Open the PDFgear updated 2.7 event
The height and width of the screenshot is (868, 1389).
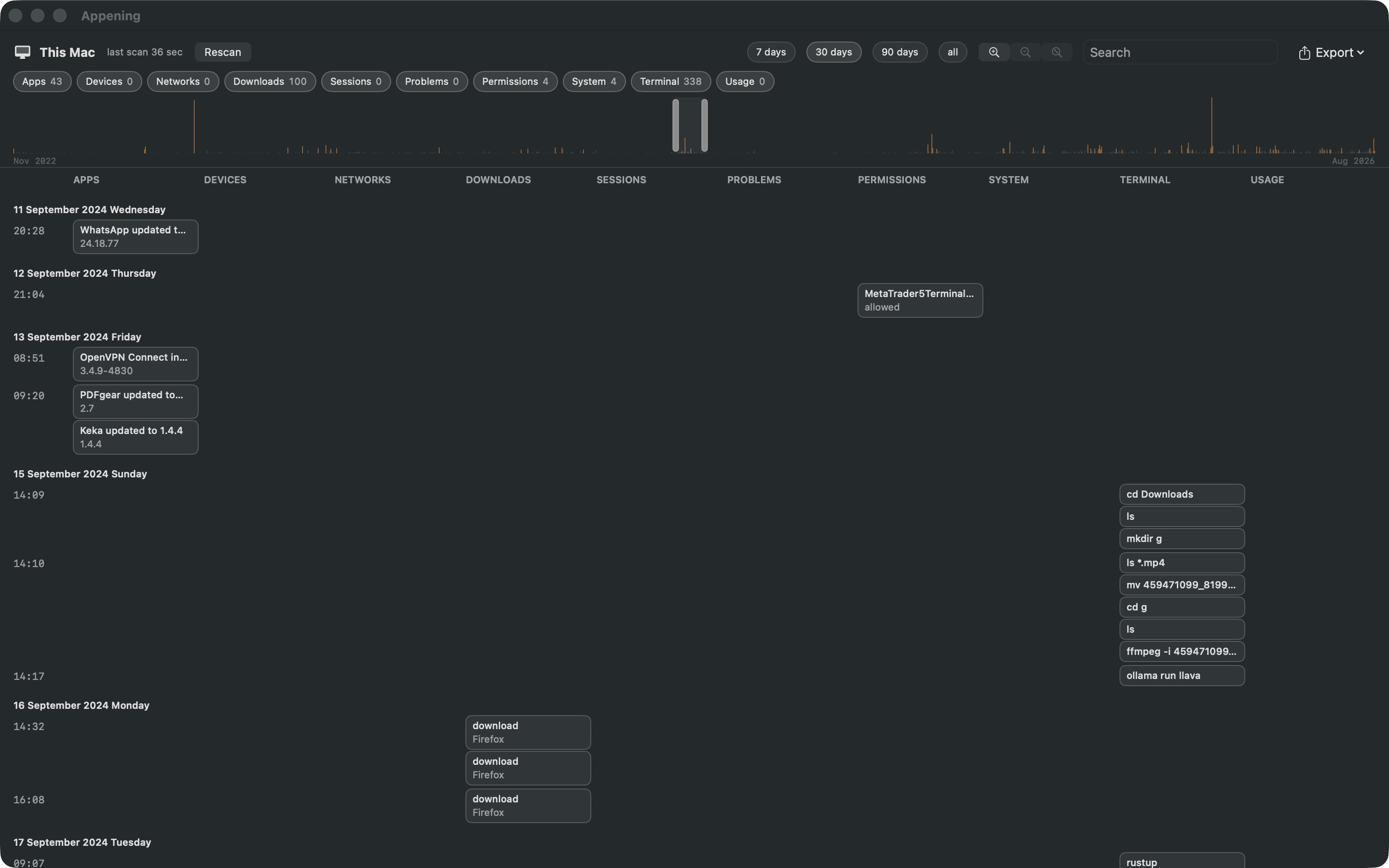point(136,401)
